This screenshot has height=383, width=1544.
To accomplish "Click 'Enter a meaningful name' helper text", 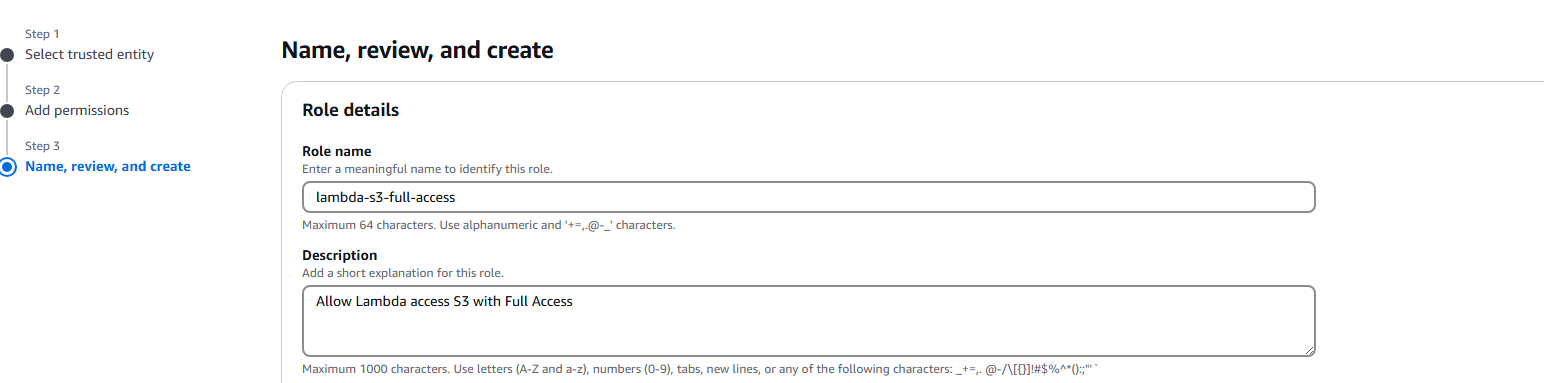I will tap(427, 169).
